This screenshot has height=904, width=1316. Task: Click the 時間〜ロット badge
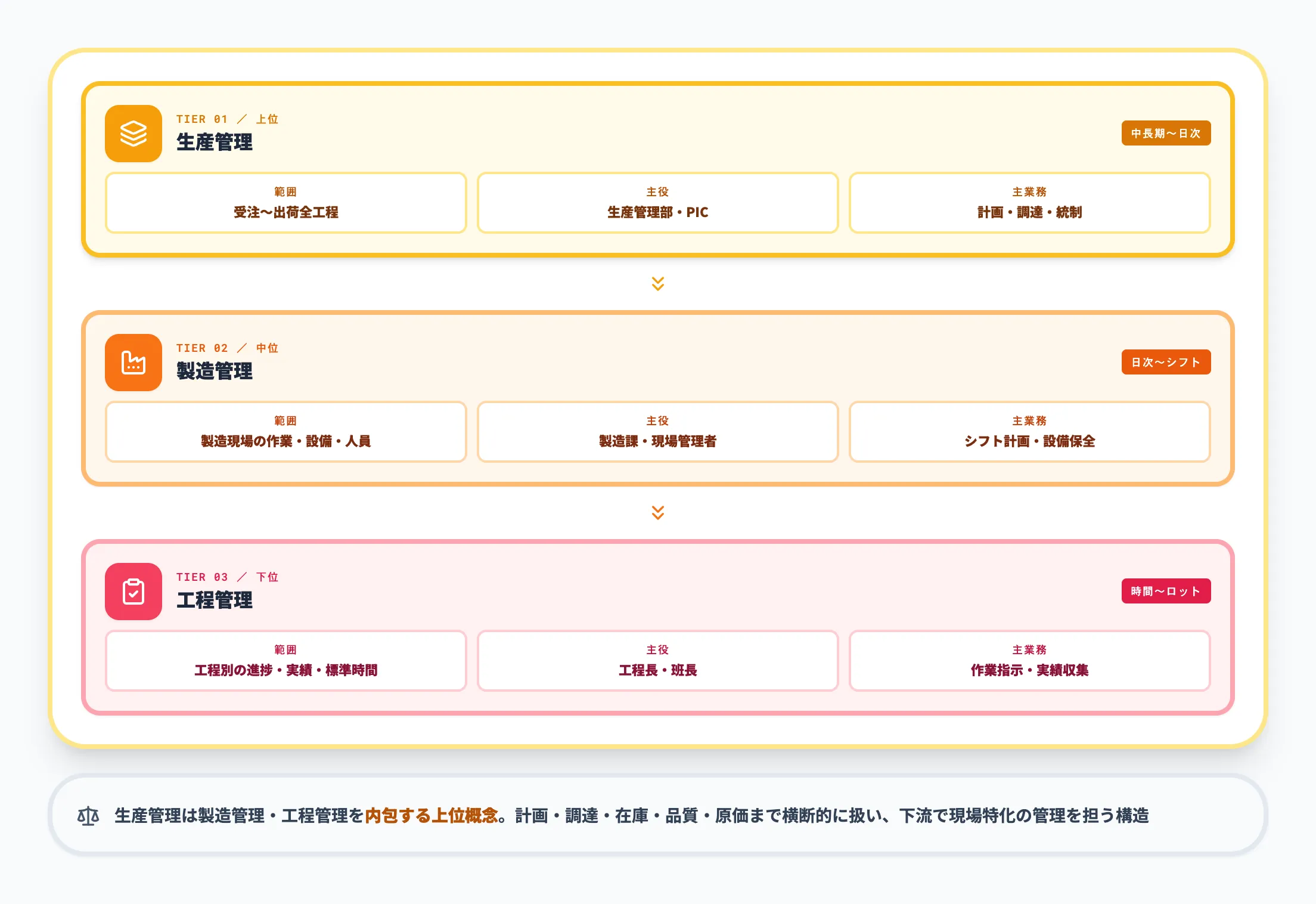[x=1165, y=592]
